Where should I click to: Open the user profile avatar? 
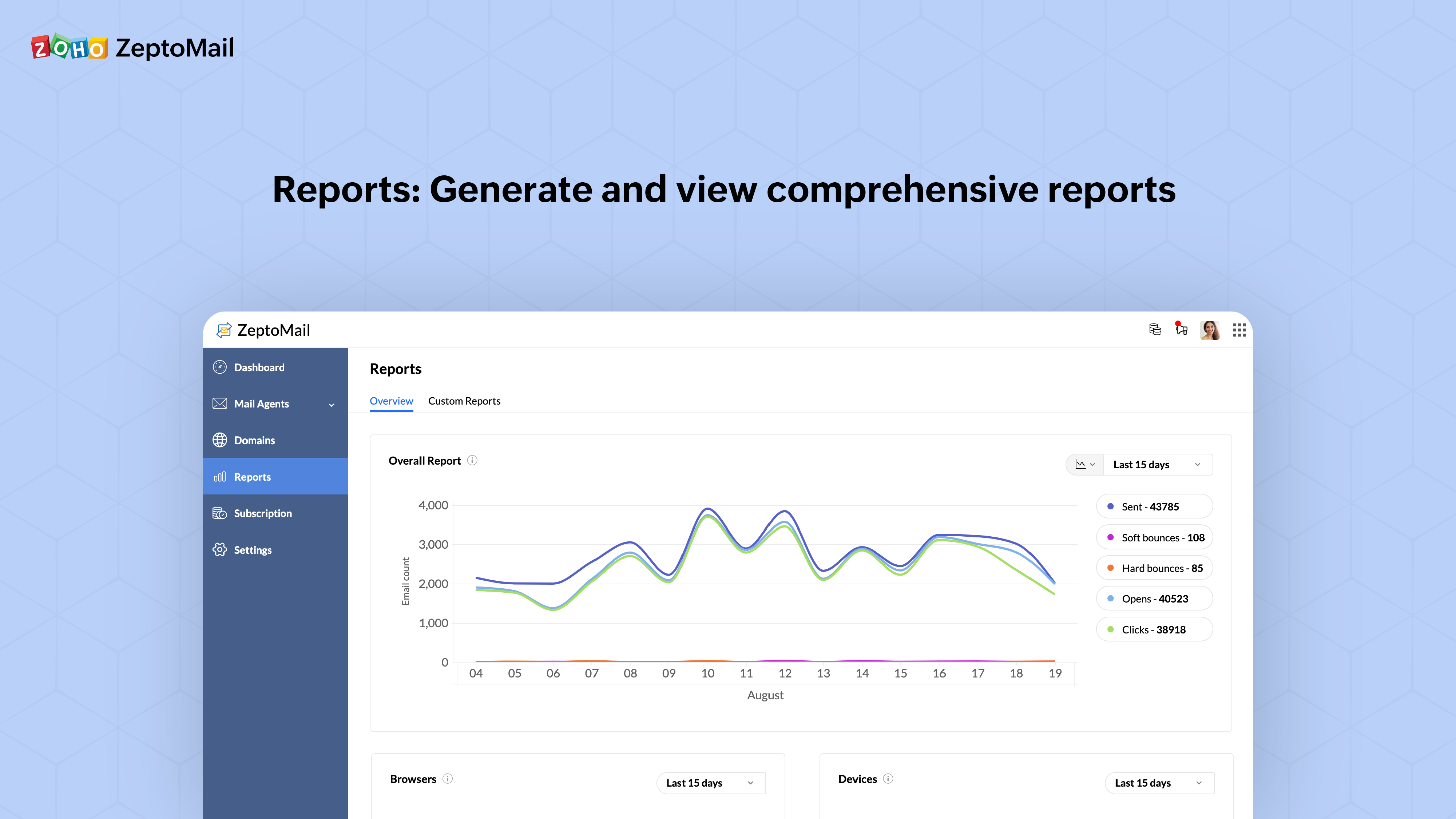(1210, 330)
